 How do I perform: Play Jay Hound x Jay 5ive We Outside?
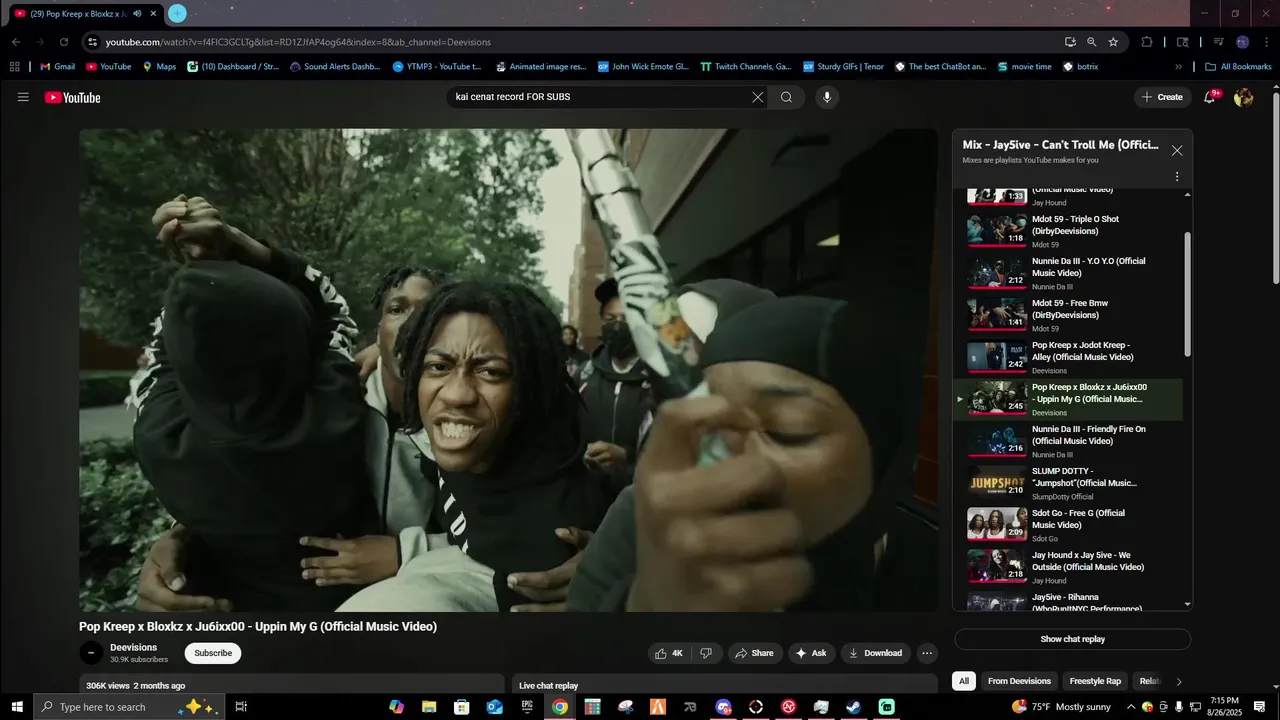pyautogui.click(x=1067, y=566)
